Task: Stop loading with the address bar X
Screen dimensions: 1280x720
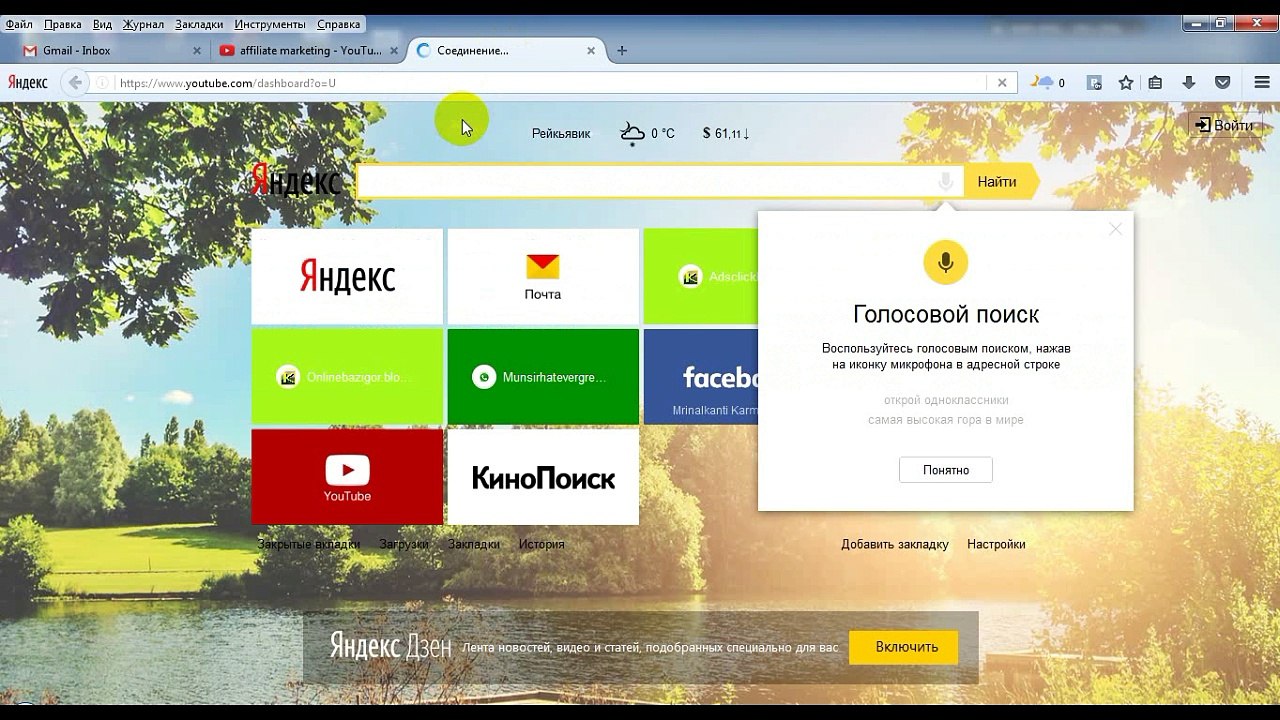Action: tap(1002, 83)
